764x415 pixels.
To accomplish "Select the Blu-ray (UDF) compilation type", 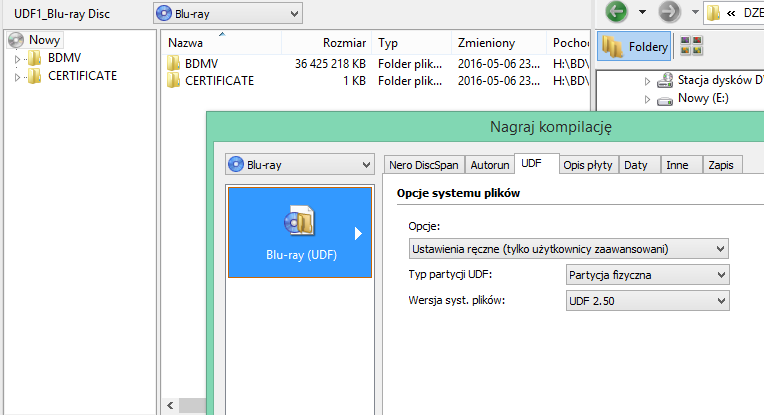I will (x=300, y=233).
